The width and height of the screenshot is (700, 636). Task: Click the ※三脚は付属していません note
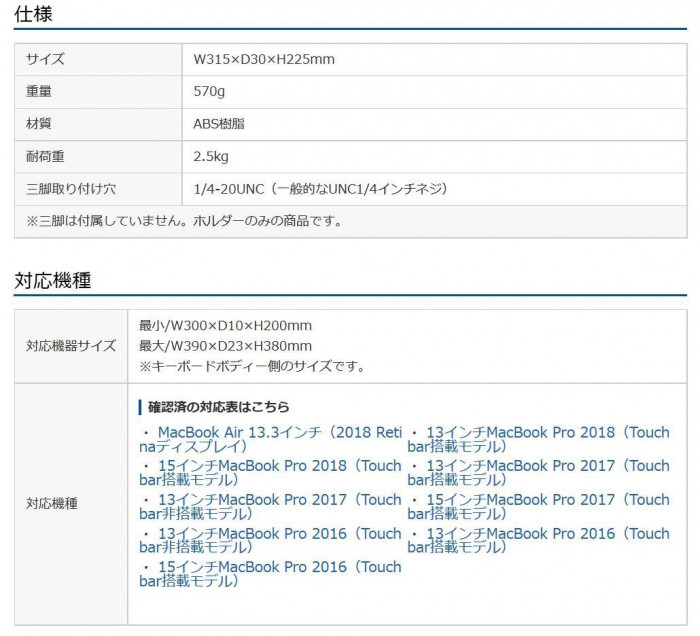184,221
